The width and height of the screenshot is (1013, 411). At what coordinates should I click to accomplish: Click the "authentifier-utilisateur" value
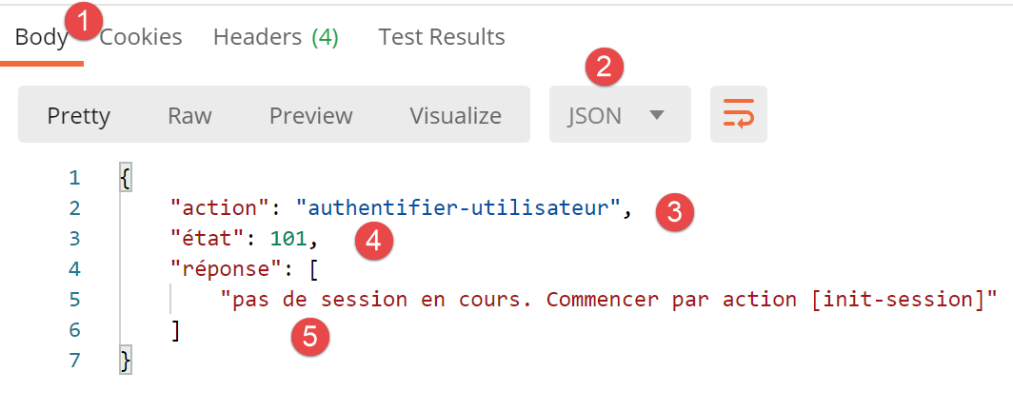pyautogui.click(x=459, y=209)
